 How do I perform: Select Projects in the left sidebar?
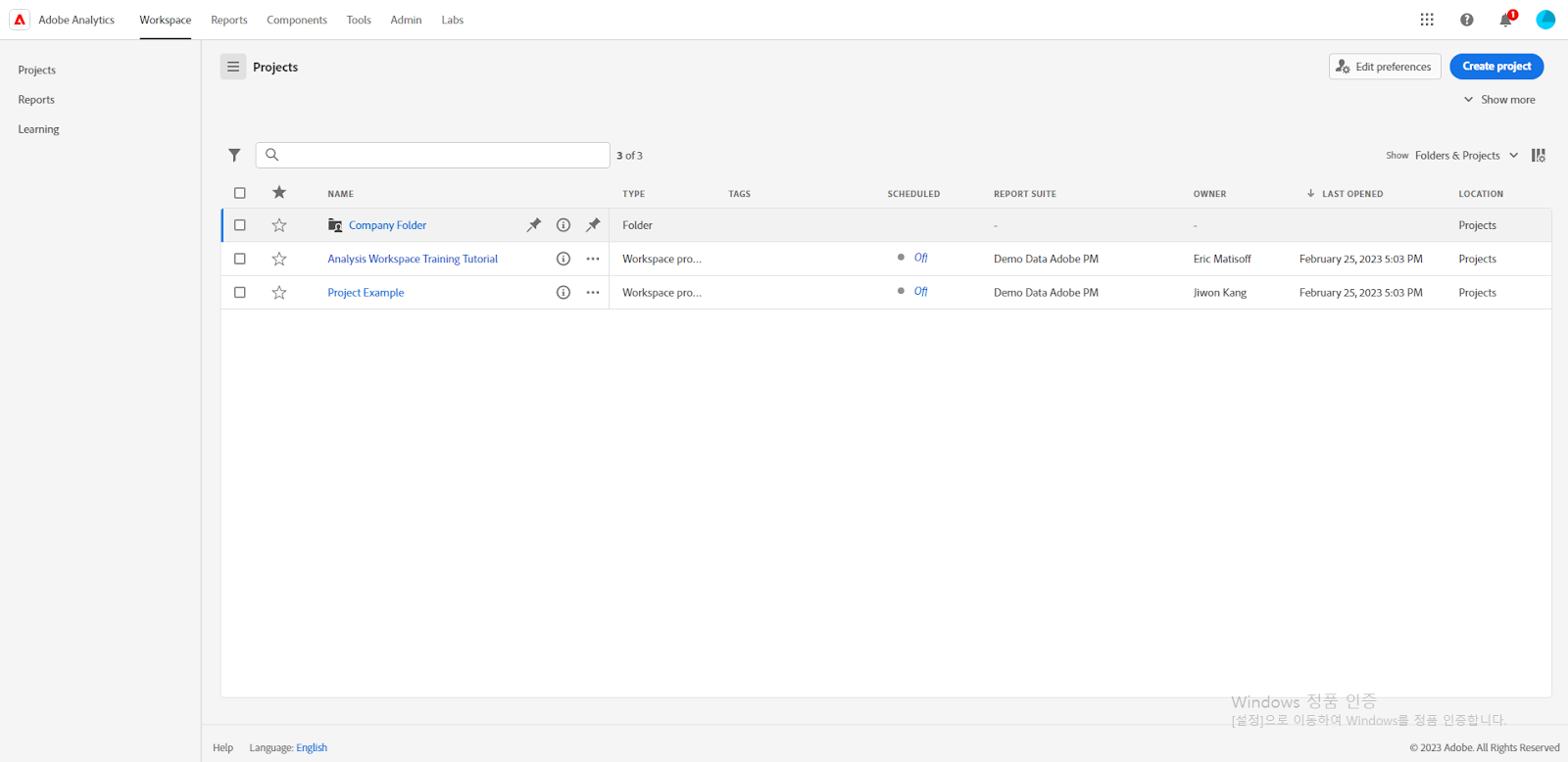37,71
